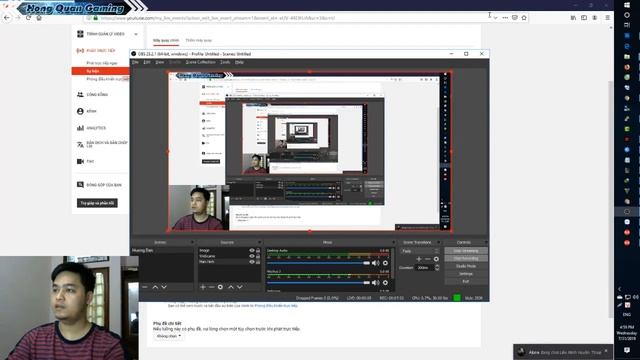This screenshot has width=640, height=360.
Task: Open transition properties gear icon
Action: (x=436, y=259)
